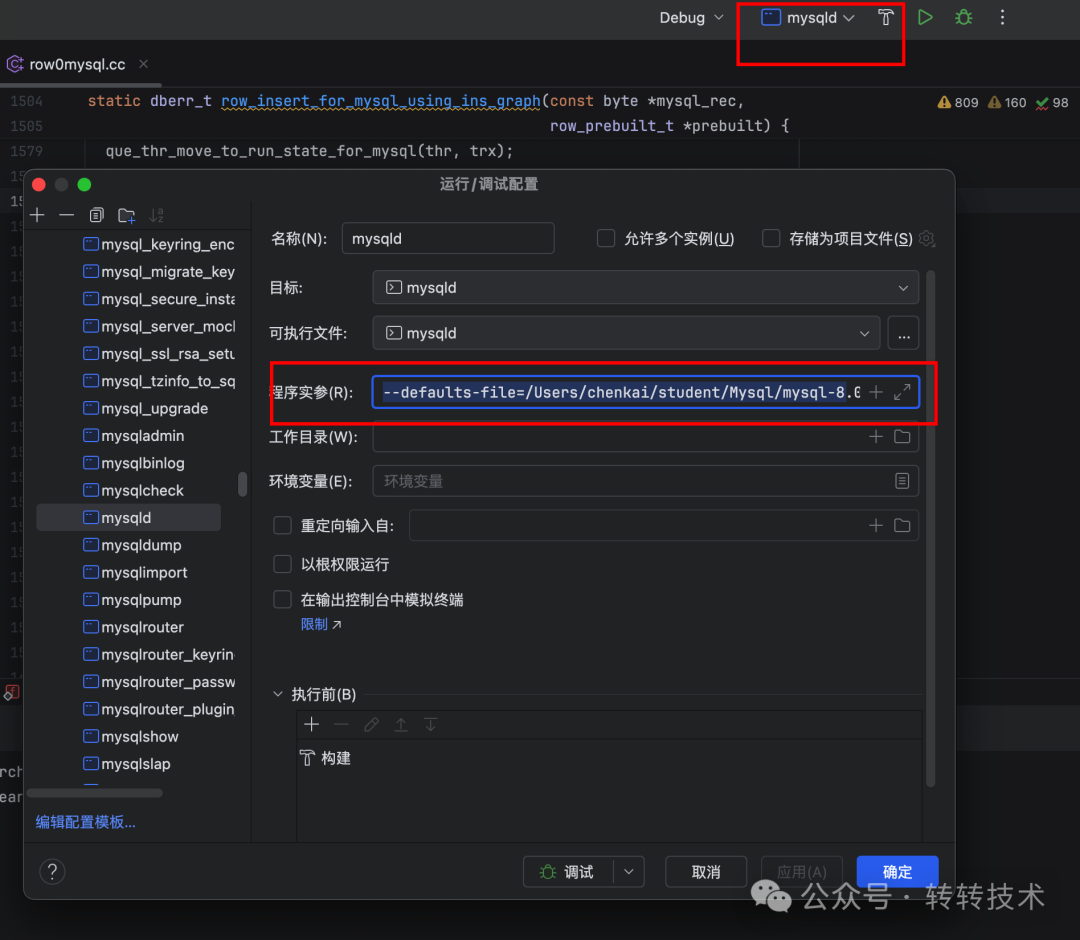Show the 809 warnings inspection widget
This screenshot has width=1080, height=940.
958,103
